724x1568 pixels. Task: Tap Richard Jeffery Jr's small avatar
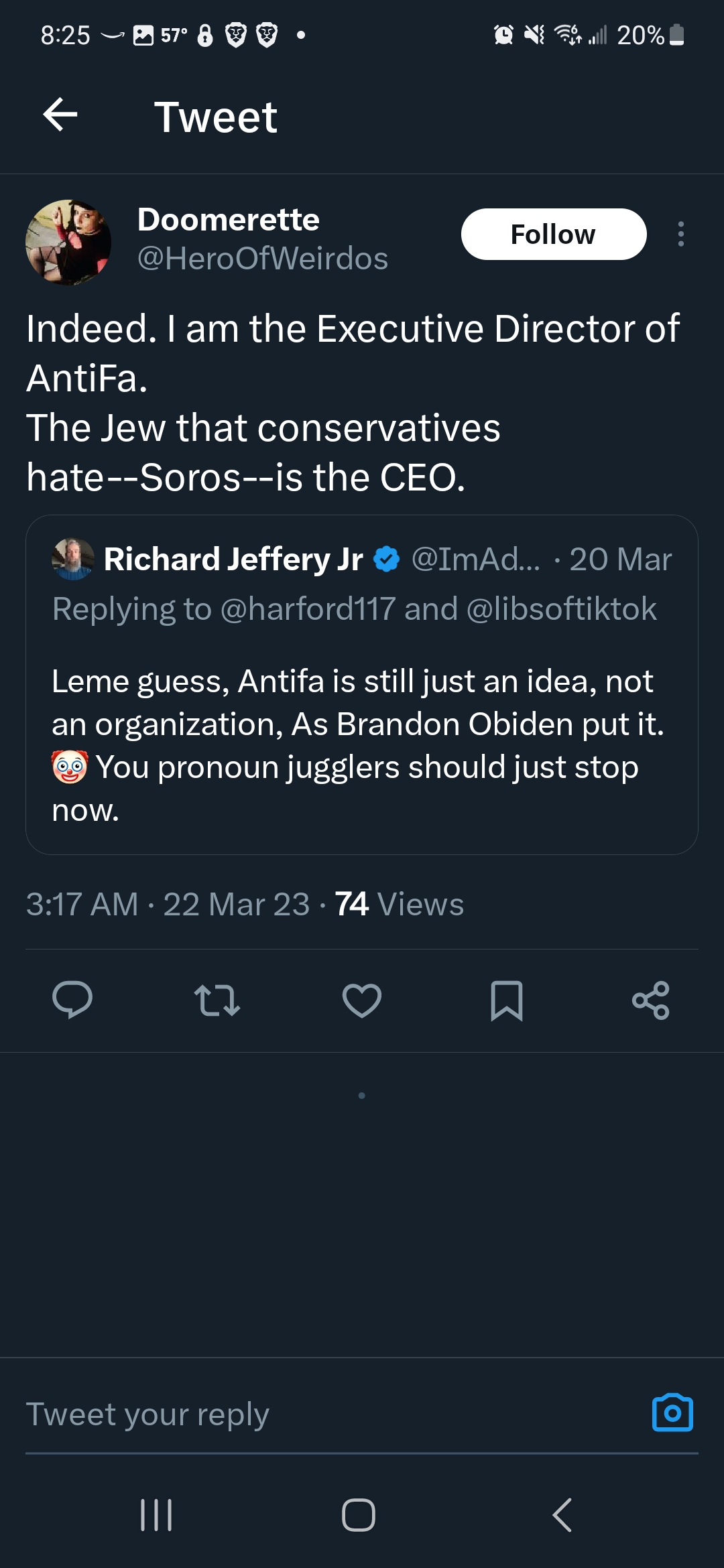pyautogui.click(x=72, y=559)
